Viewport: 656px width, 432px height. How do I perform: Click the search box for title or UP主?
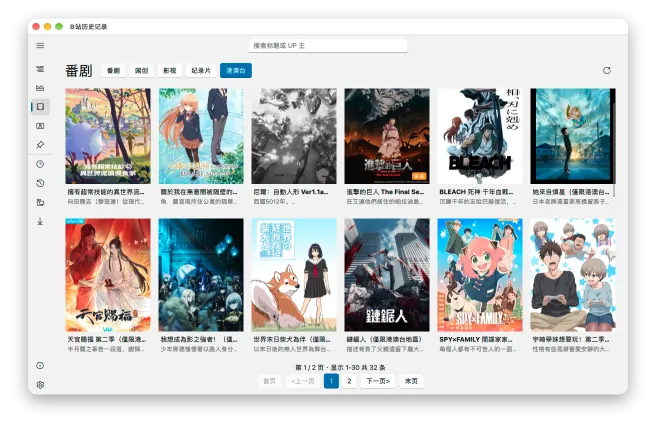[328, 46]
